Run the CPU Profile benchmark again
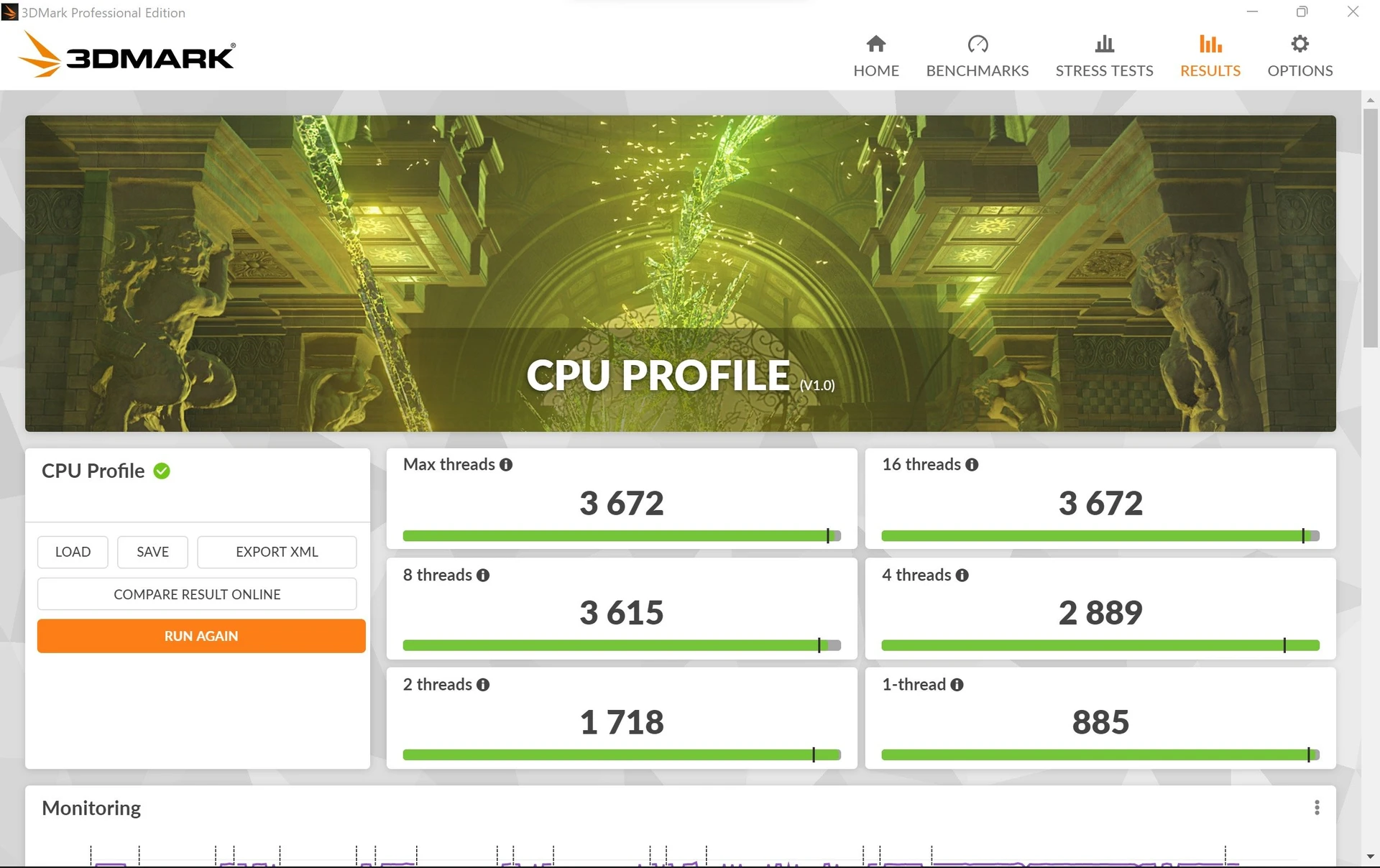 201,636
